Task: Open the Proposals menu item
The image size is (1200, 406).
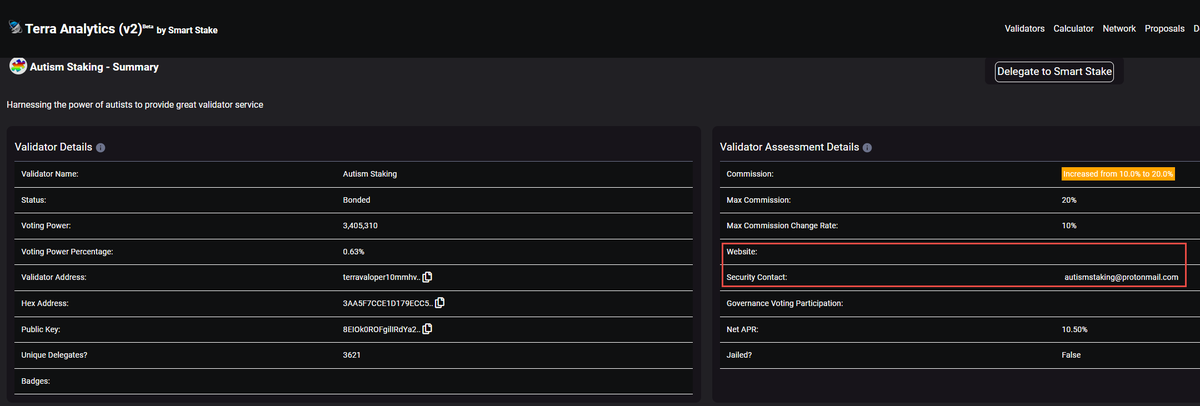Action: pyautogui.click(x=1165, y=29)
